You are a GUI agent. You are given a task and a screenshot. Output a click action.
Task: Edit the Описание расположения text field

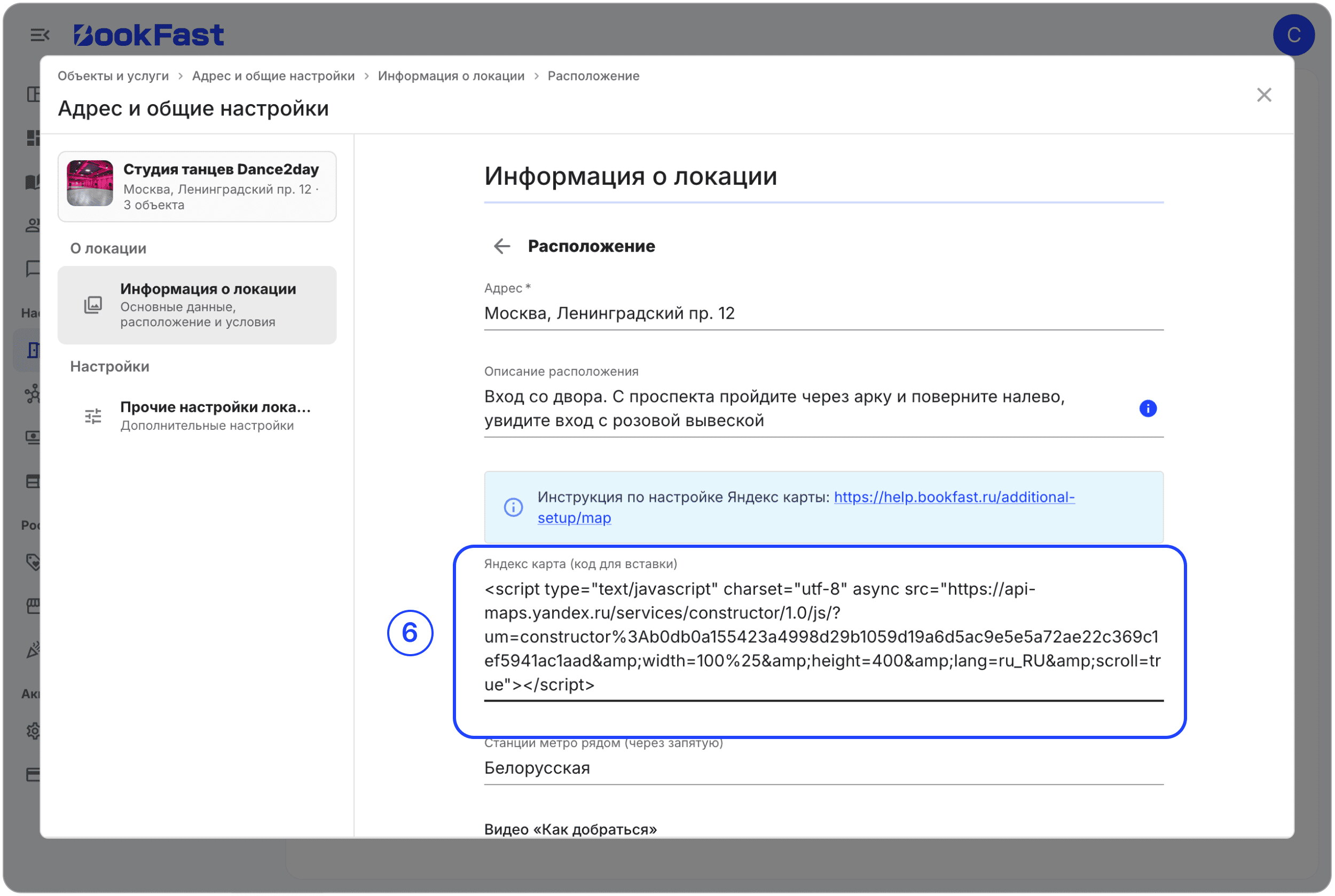click(823, 408)
